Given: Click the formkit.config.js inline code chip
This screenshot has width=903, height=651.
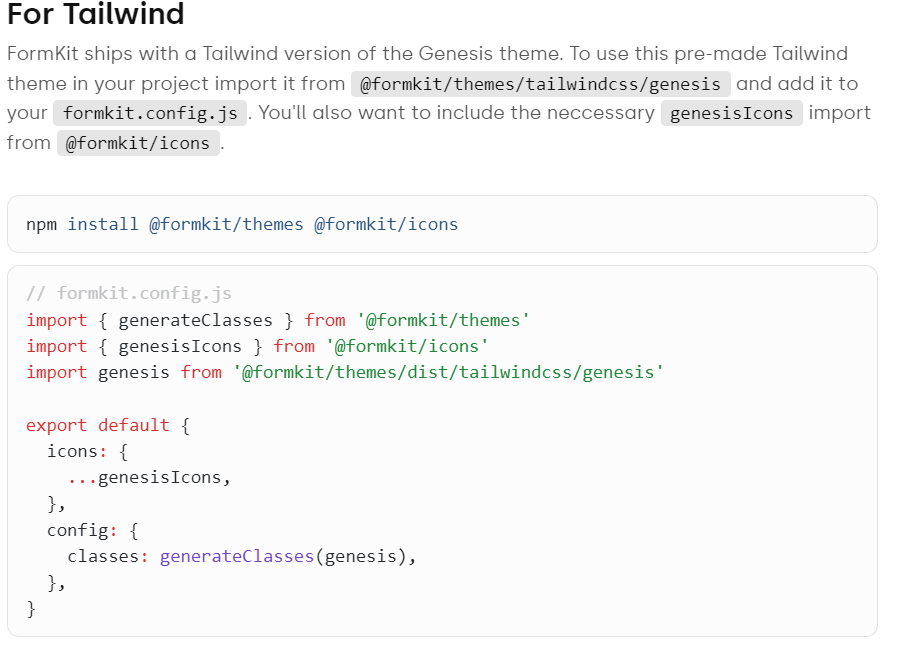Looking at the screenshot, I should (x=150, y=113).
